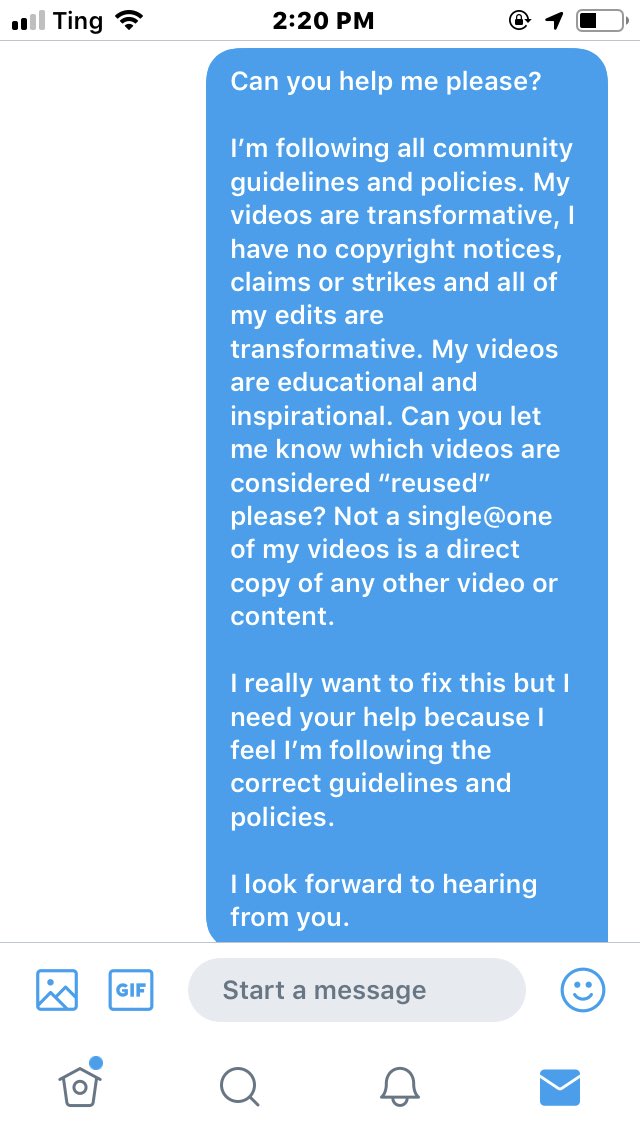
Task: Tap the location arrow status icon
Action: pyautogui.click(x=554, y=21)
